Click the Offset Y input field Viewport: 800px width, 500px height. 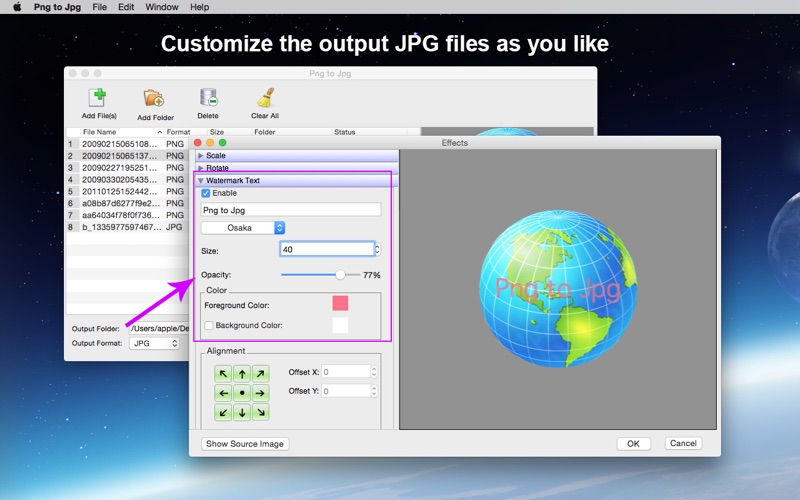[x=346, y=391]
